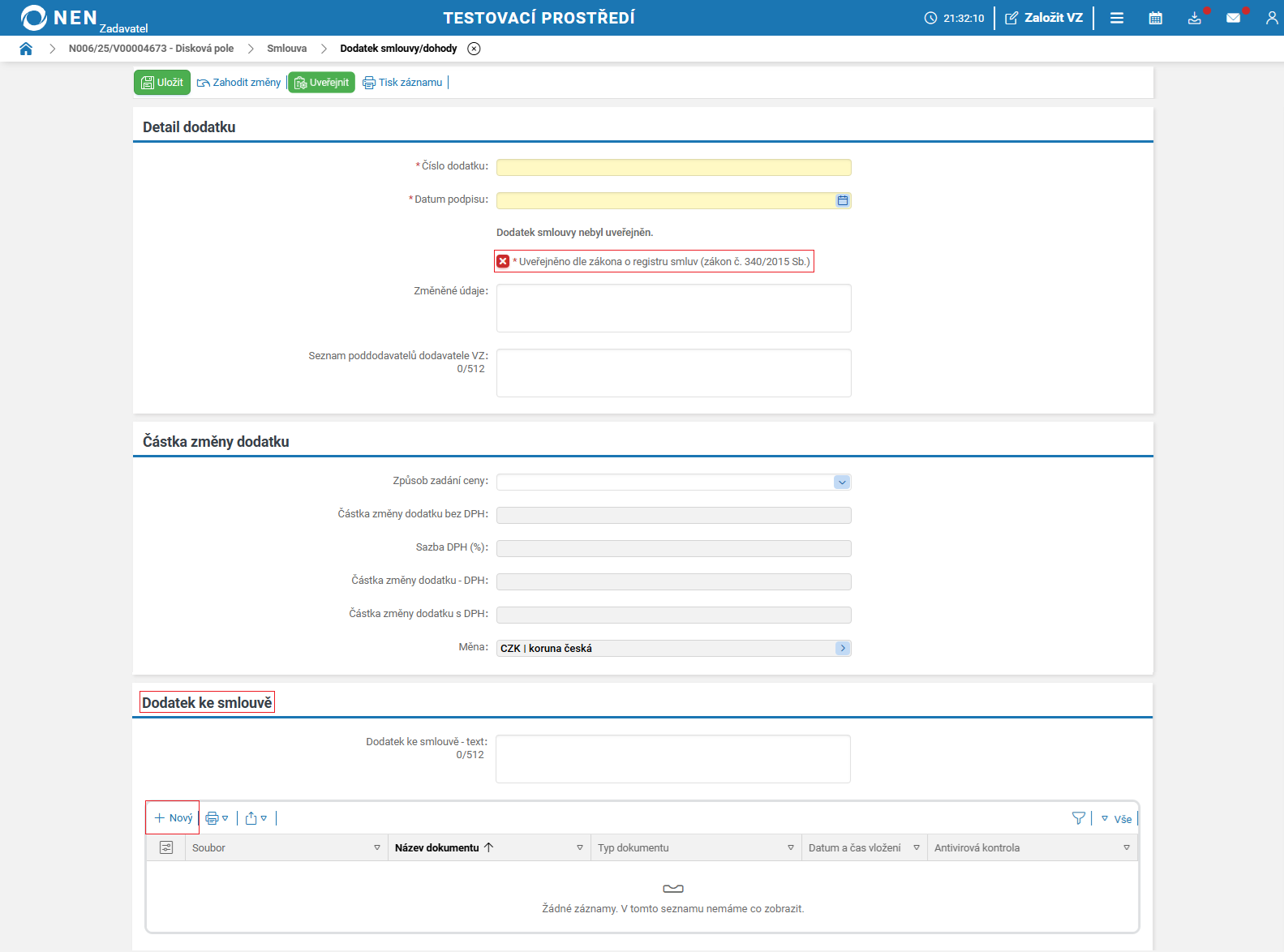The height and width of the screenshot is (952, 1284).
Task: Click the Dodatek ke smlouvě section heading
Action: point(207,702)
